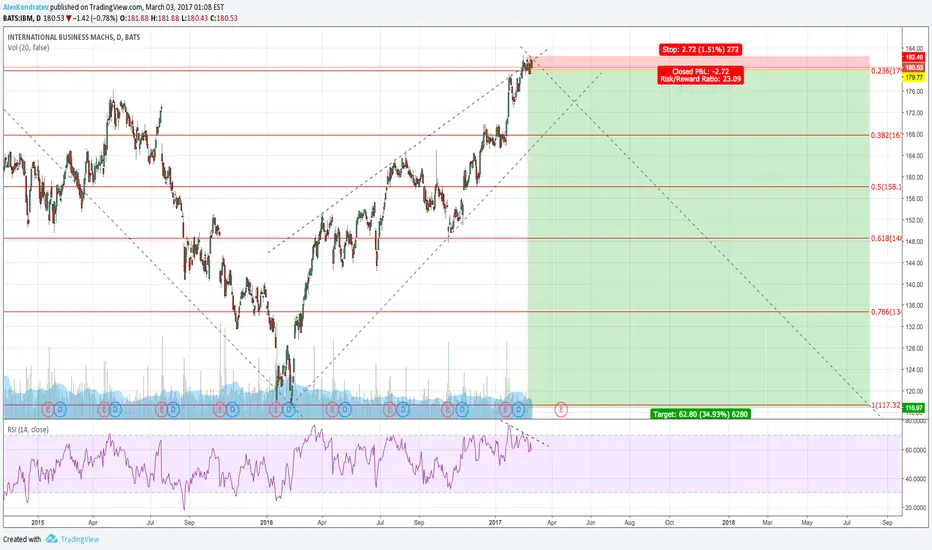
Task: Click the dividend D marker at 2016 low
Action: pos(289,409)
